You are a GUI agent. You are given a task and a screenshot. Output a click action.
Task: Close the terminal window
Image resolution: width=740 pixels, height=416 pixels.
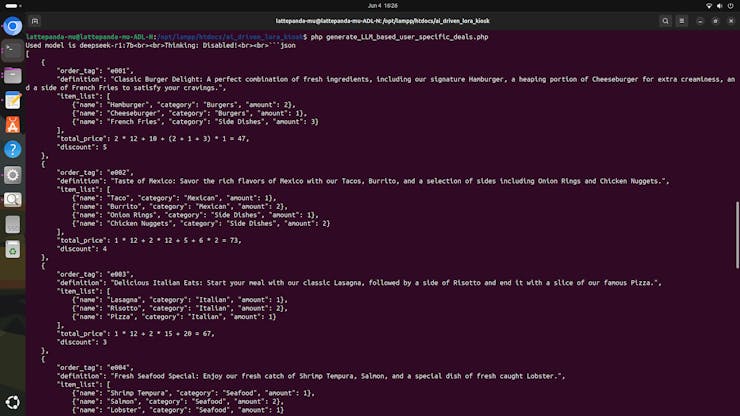731,21
